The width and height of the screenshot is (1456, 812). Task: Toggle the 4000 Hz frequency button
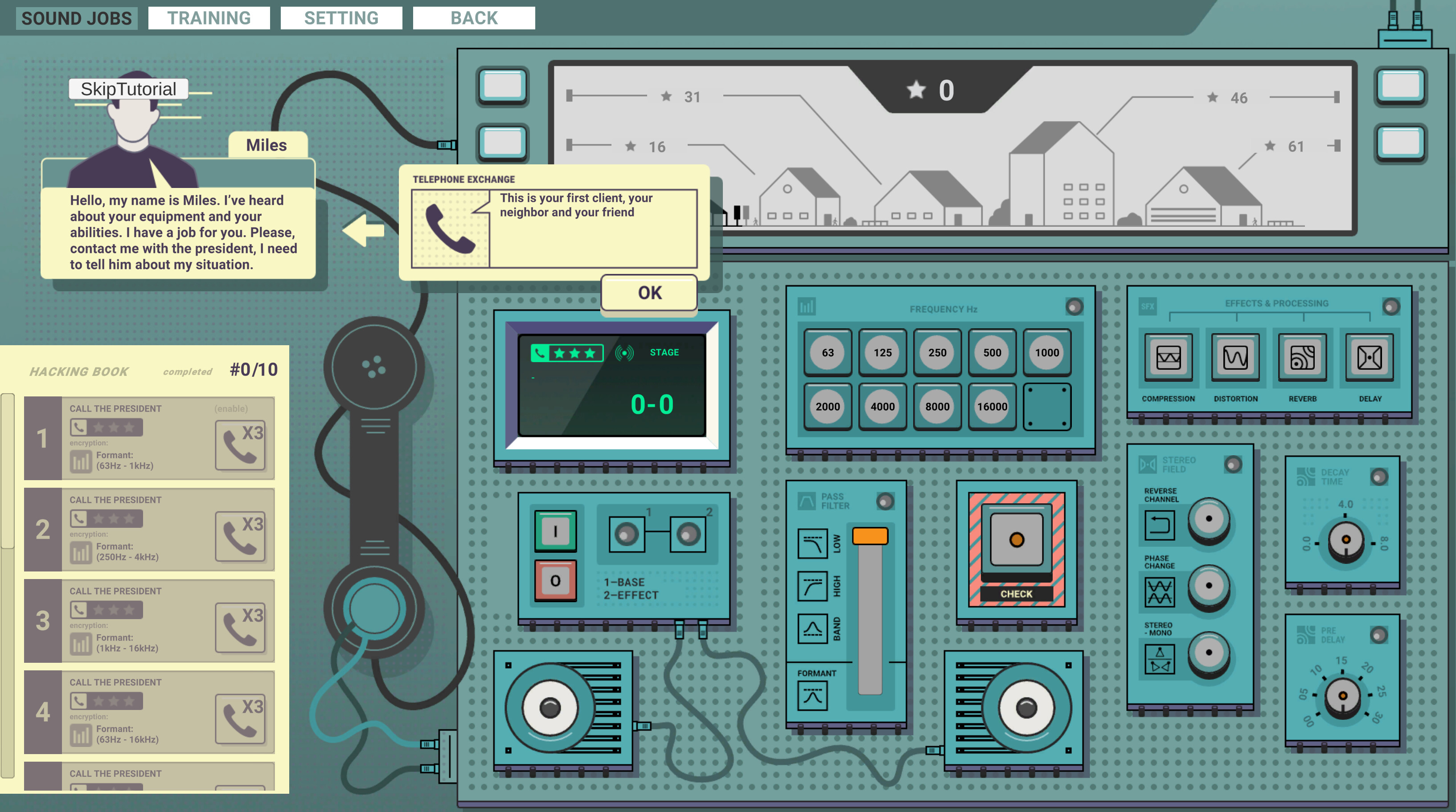(882, 406)
